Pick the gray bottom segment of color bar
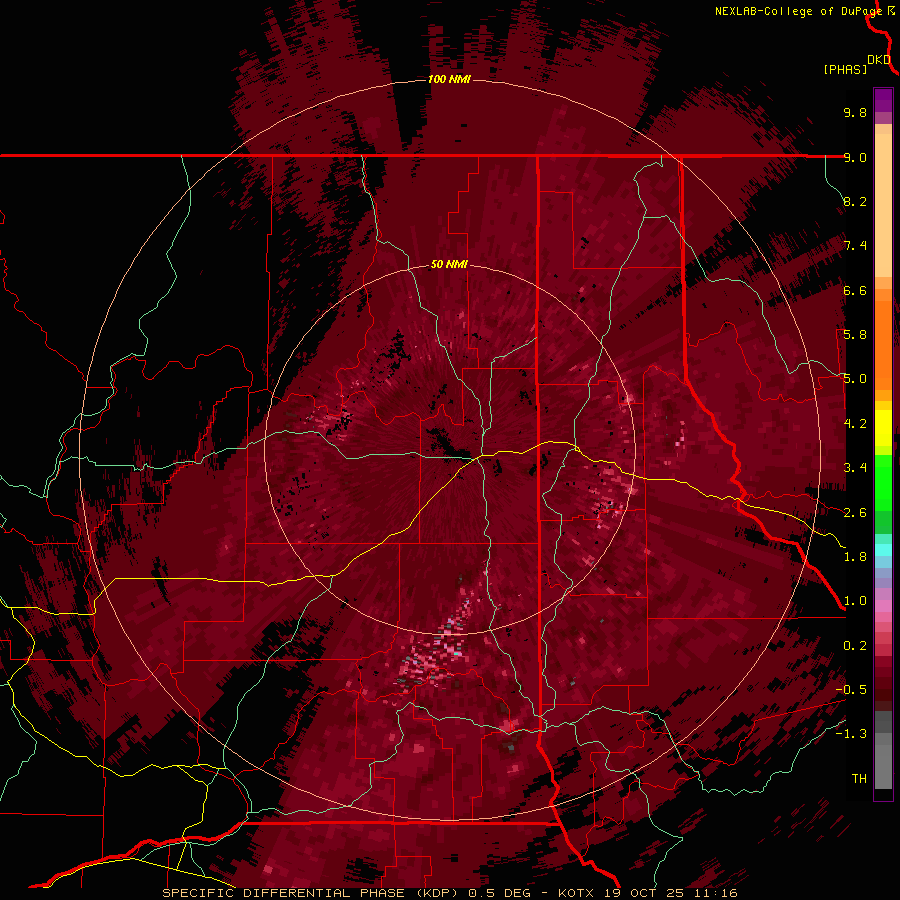Viewport: 900px width, 900px height. [883, 769]
